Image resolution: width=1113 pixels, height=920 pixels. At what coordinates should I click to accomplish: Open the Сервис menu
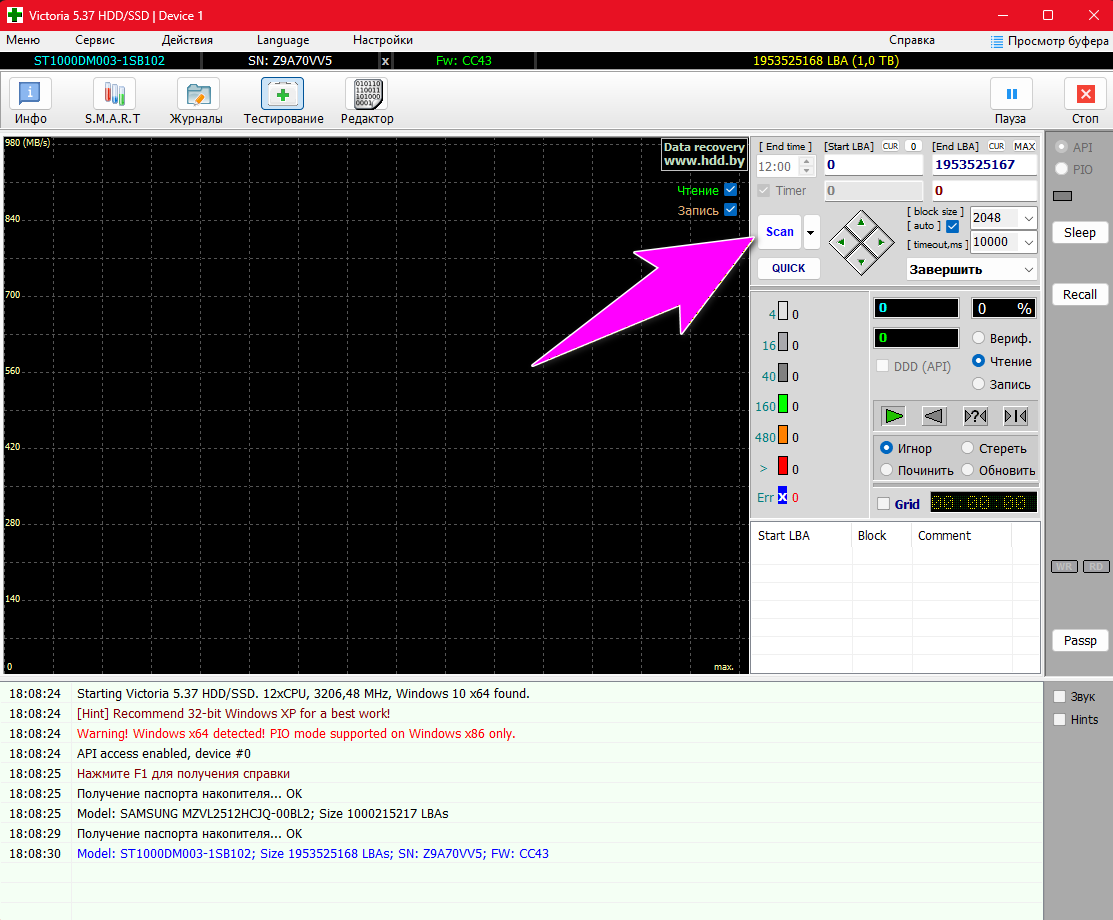click(x=95, y=40)
